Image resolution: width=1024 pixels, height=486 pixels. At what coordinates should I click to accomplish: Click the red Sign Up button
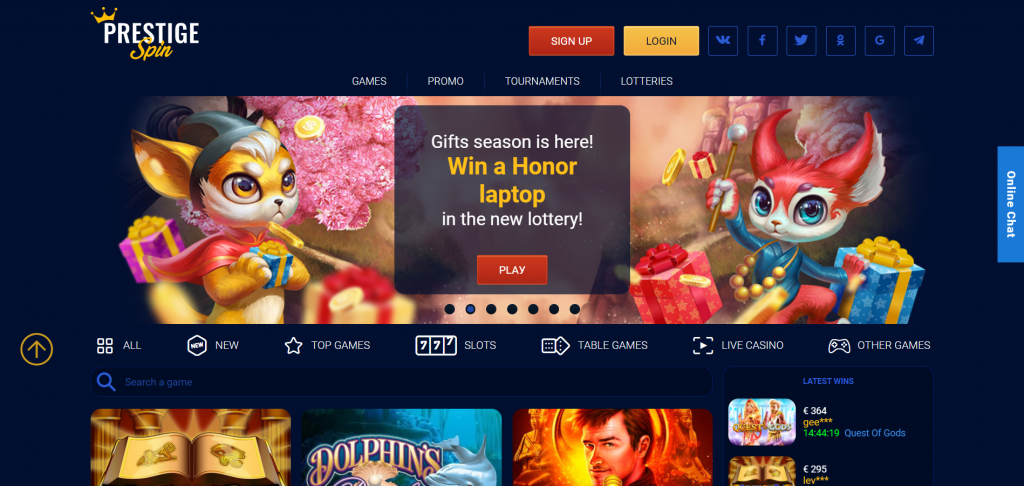coord(571,40)
